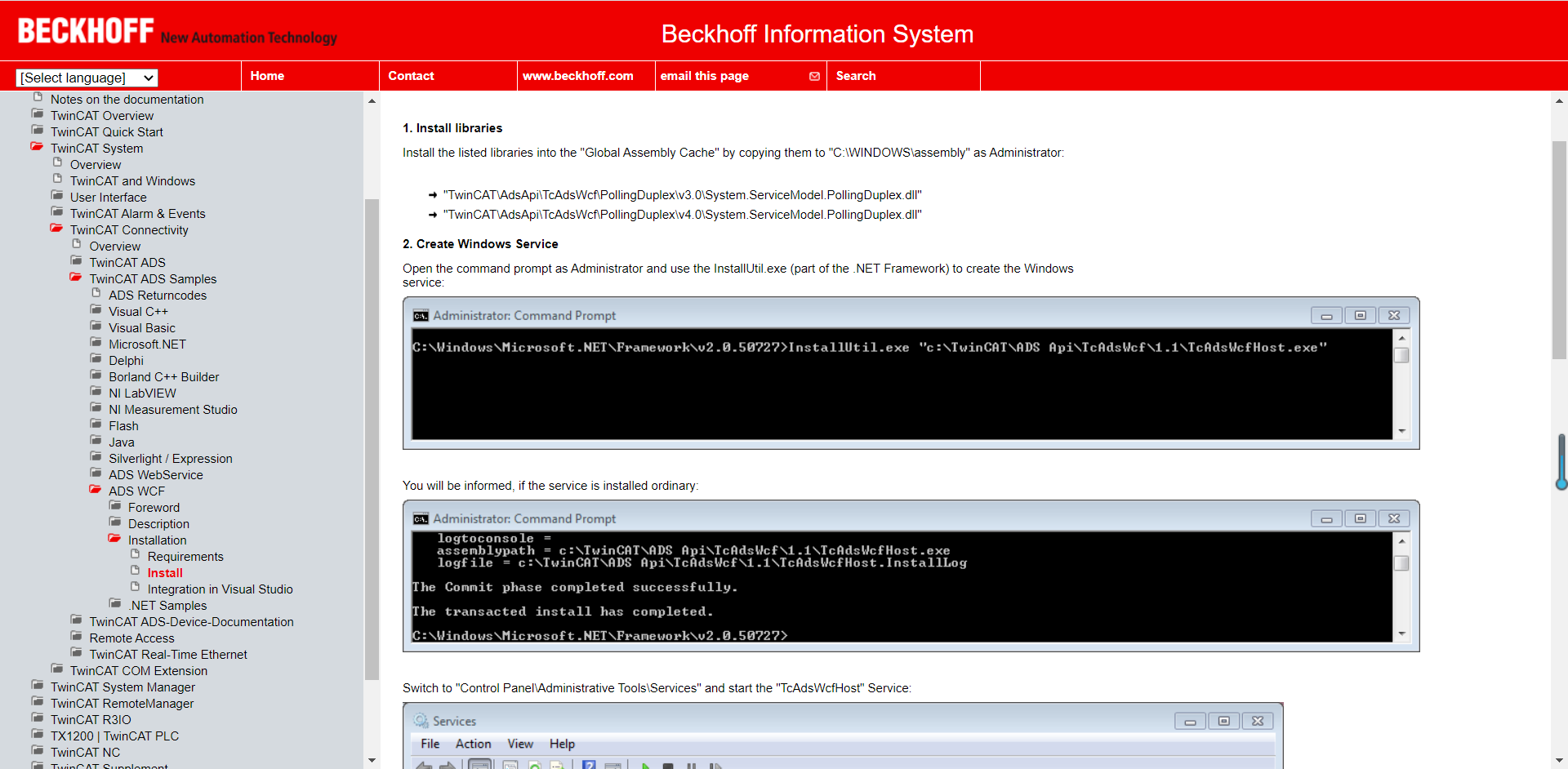Click the content pane scroll-up arrow
Image resolution: width=1568 pixels, height=769 pixels.
tap(1559, 101)
